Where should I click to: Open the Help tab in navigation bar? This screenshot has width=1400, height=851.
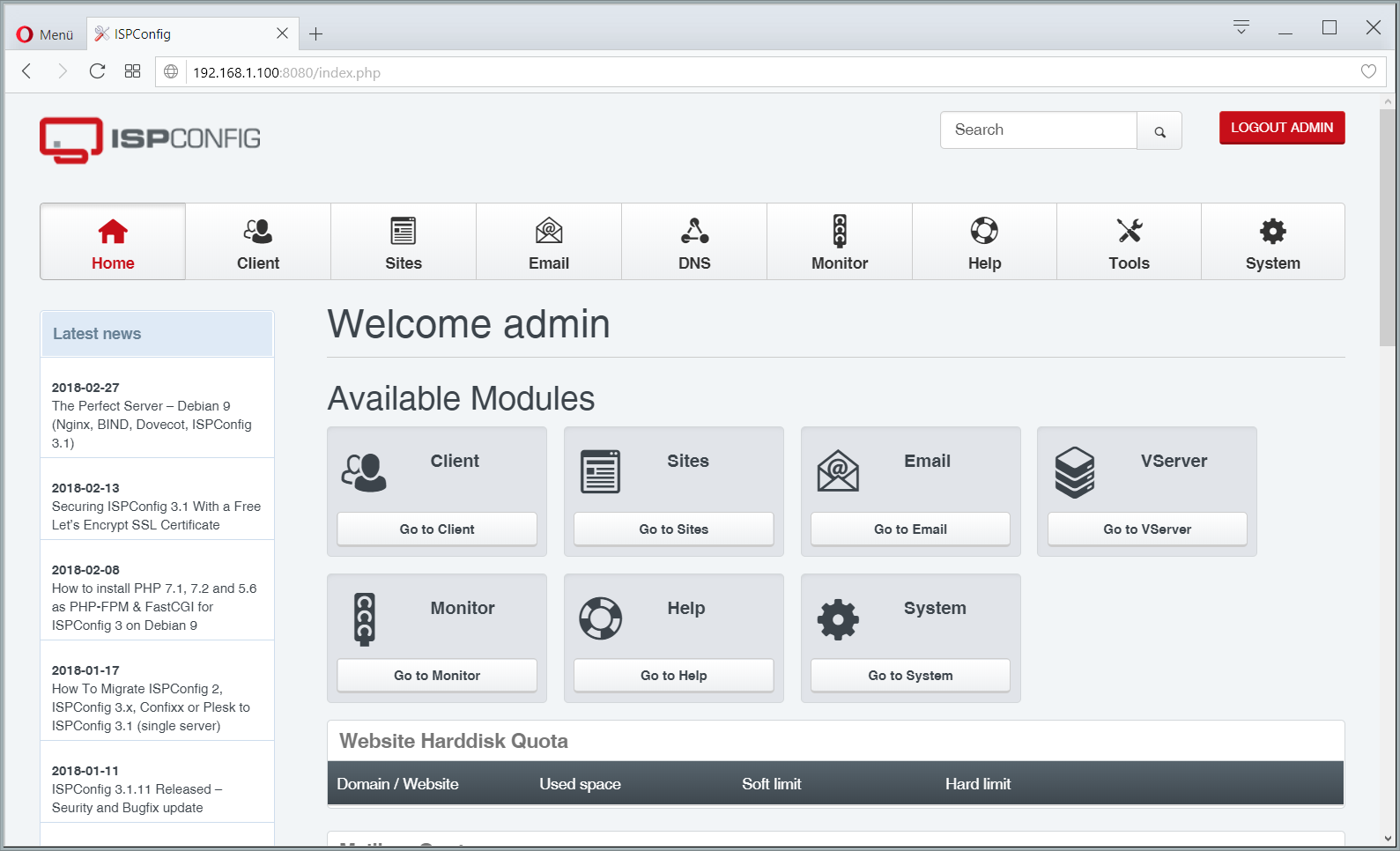pos(984,242)
